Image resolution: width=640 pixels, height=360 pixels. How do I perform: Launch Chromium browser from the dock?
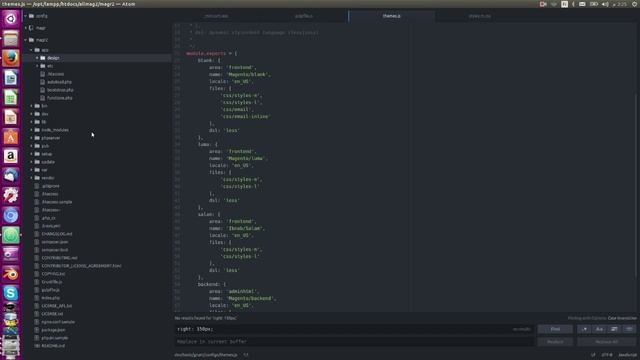pyautogui.click(x=11, y=215)
